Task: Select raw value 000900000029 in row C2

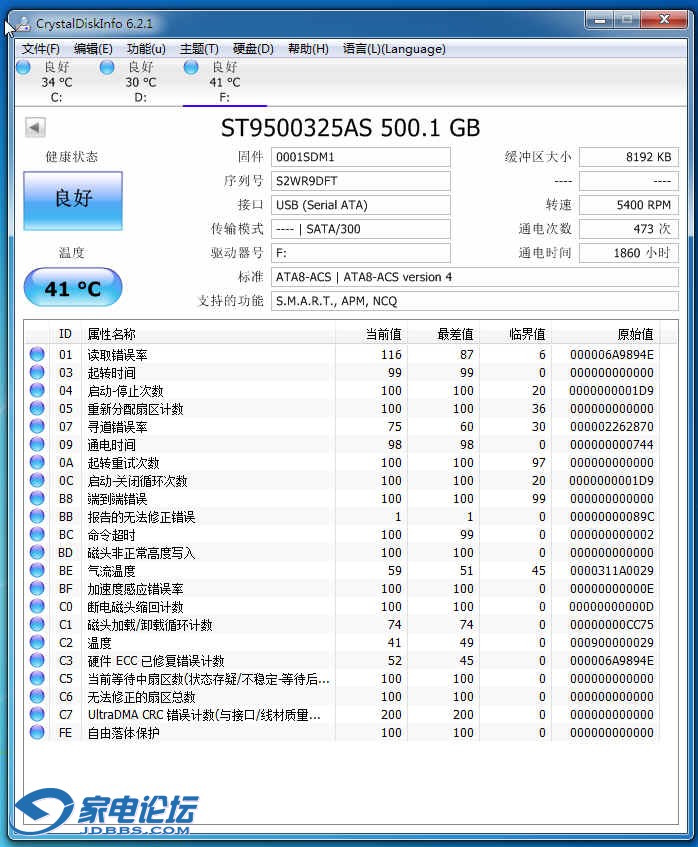Action: (x=612, y=643)
